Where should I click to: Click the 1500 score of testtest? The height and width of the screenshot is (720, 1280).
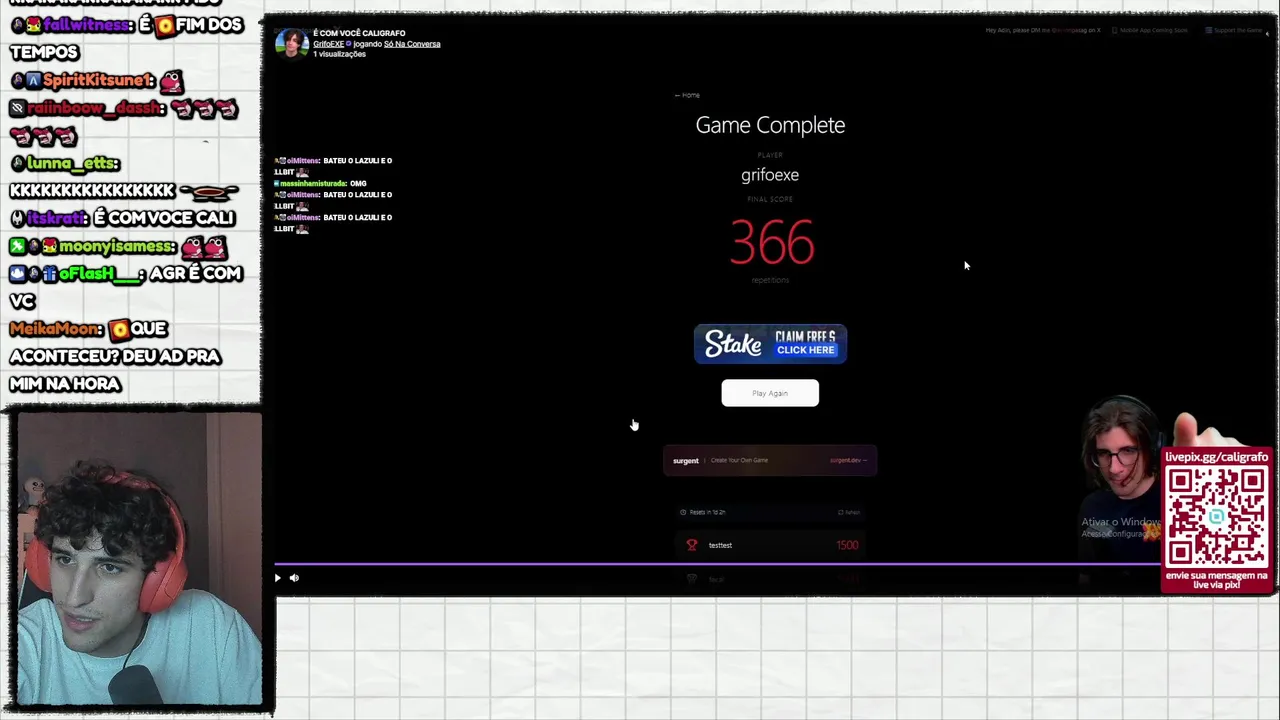click(847, 545)
